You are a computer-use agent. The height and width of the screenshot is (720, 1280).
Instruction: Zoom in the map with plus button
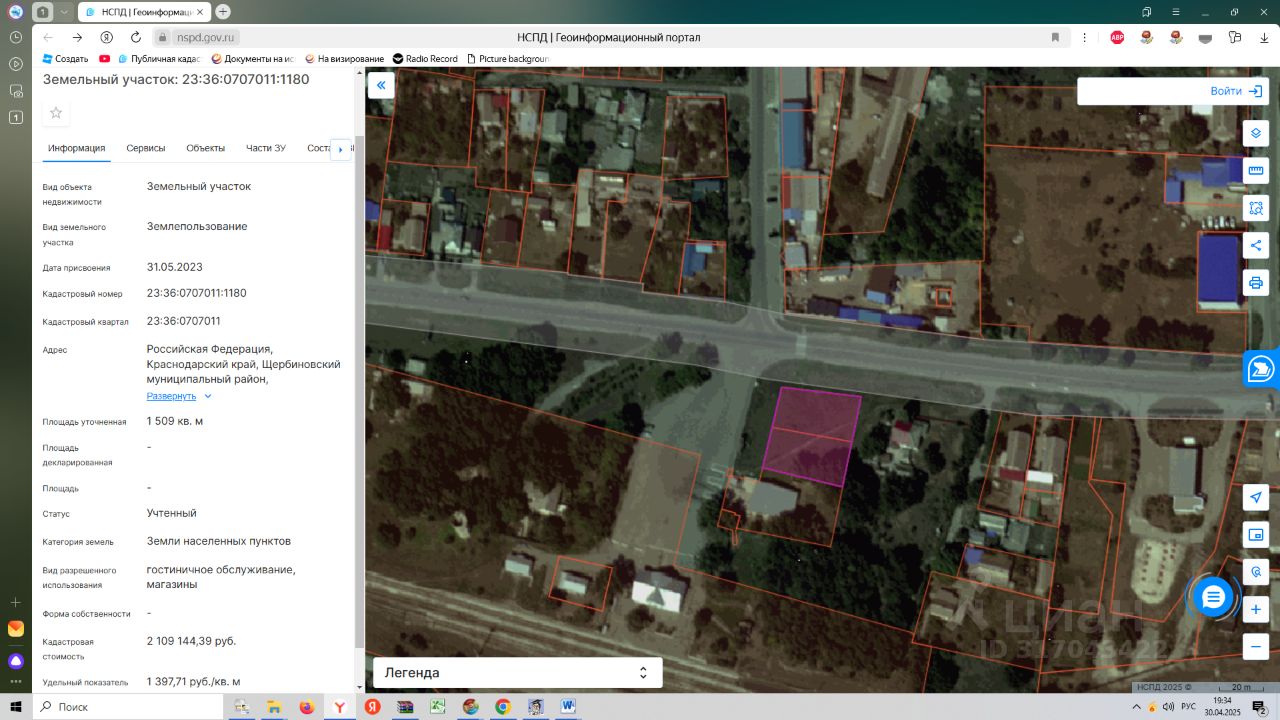tap(1256, 609)
